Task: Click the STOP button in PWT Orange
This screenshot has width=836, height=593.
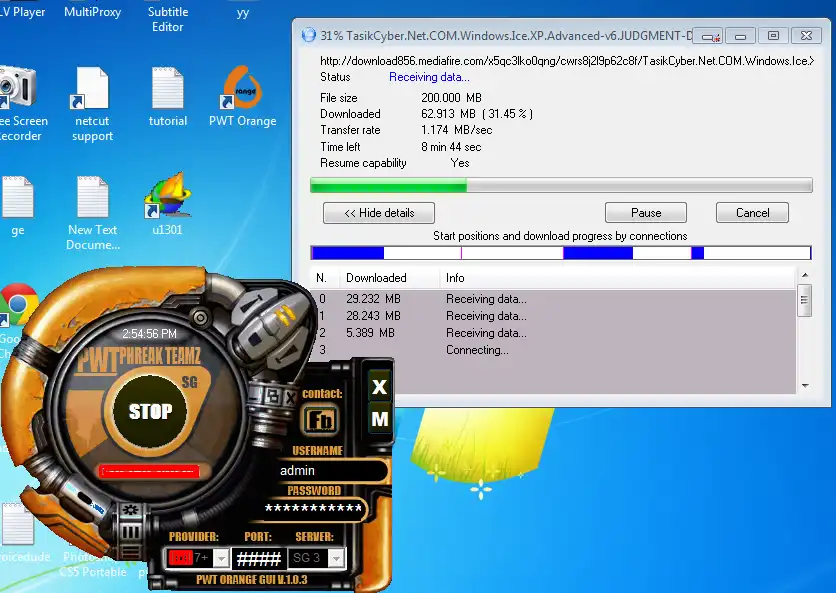Action: point(150,411)
